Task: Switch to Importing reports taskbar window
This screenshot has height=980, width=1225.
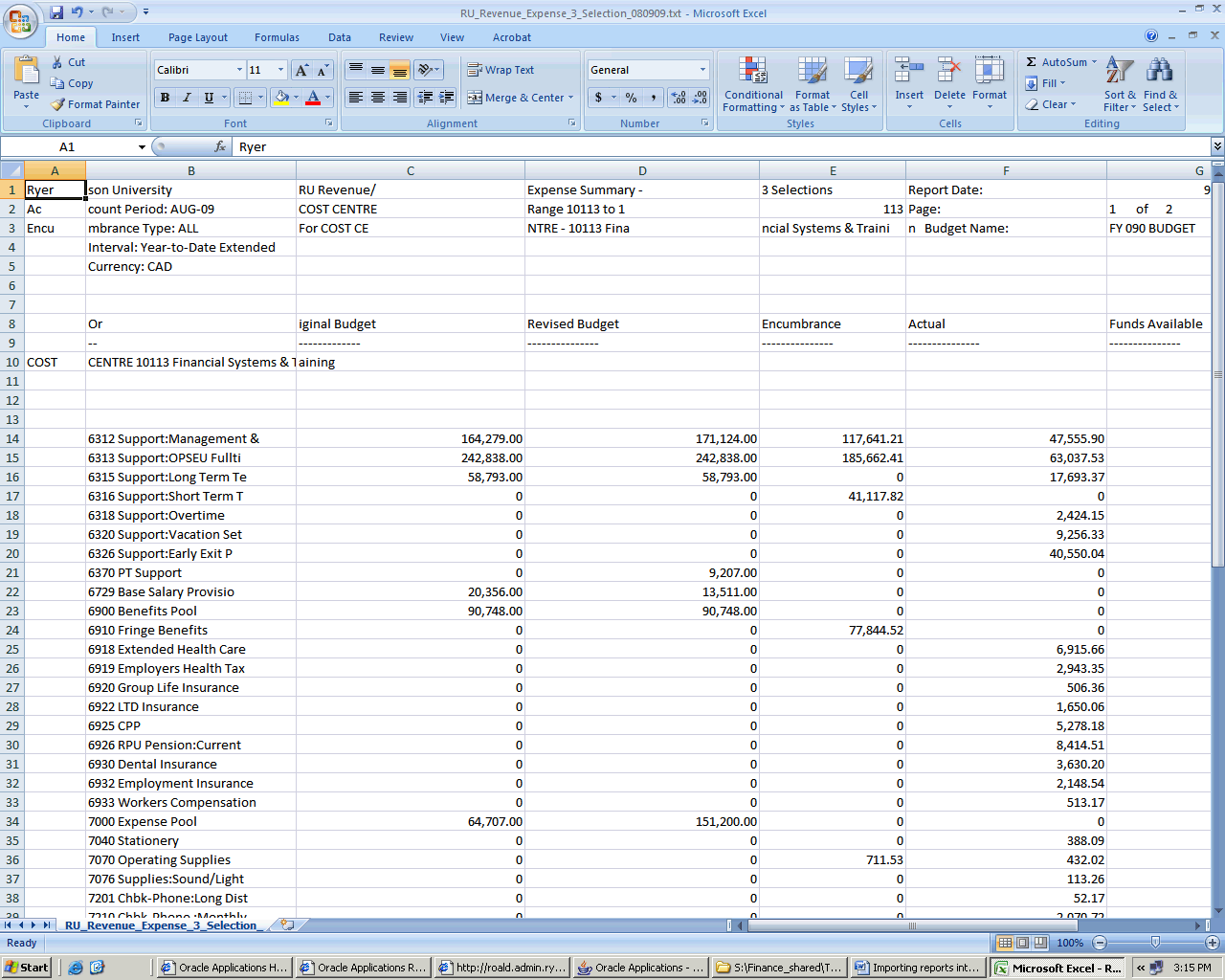Action: [x=917, y=968]
